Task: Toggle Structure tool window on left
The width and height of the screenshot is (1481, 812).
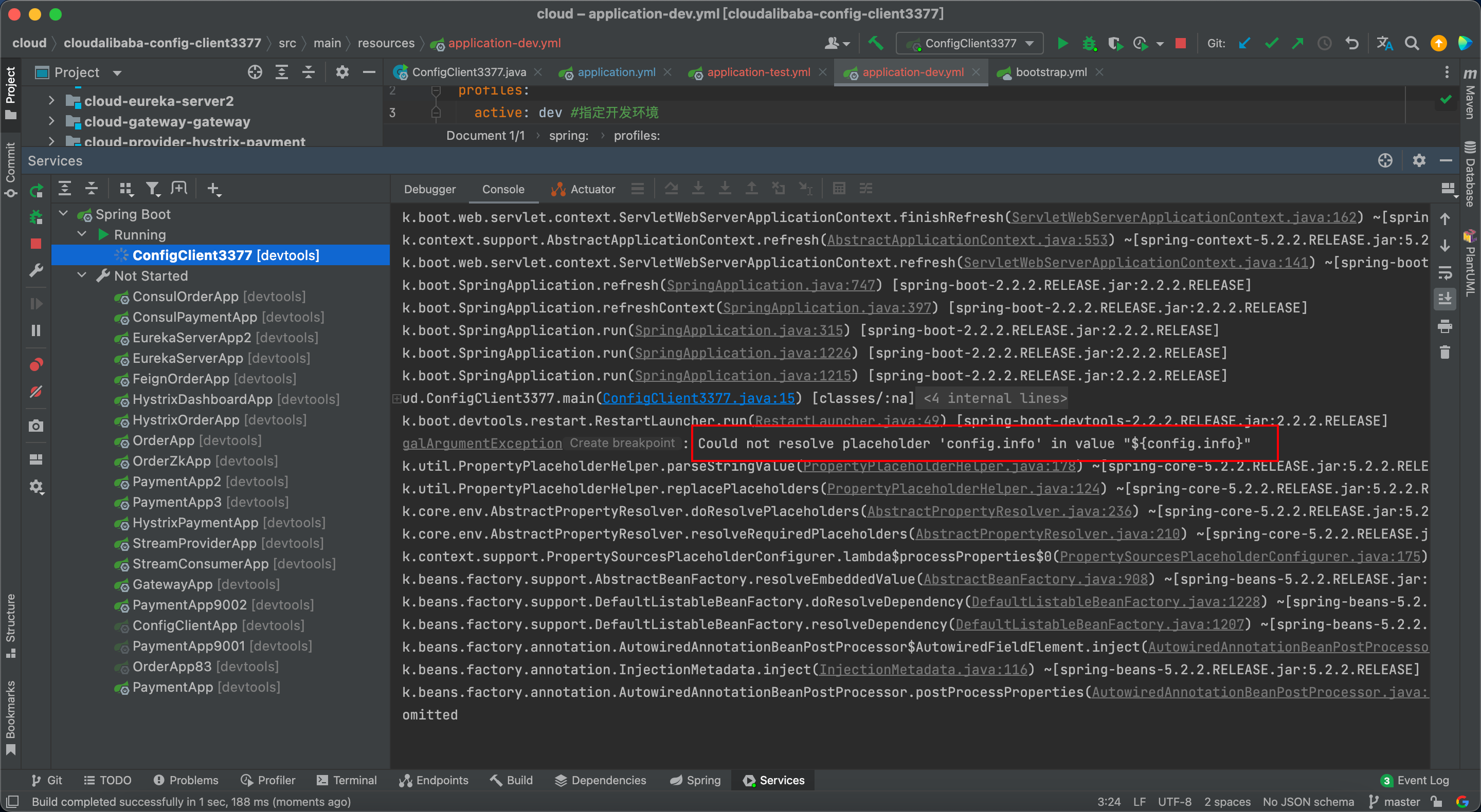Action: 10,625
